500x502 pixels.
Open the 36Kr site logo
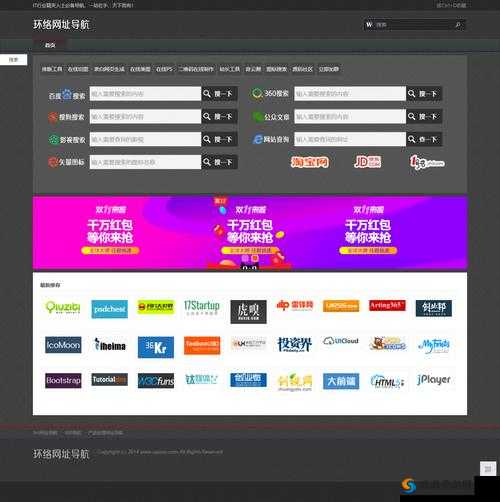click(156, 347)
